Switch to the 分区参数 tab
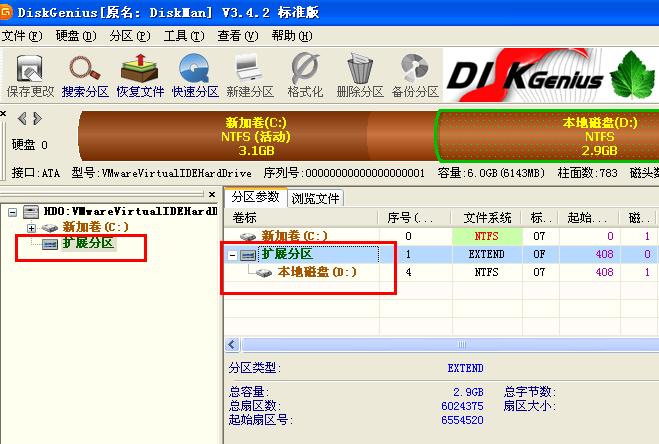This screenshot has height=444, width=659. pos(256,197)
